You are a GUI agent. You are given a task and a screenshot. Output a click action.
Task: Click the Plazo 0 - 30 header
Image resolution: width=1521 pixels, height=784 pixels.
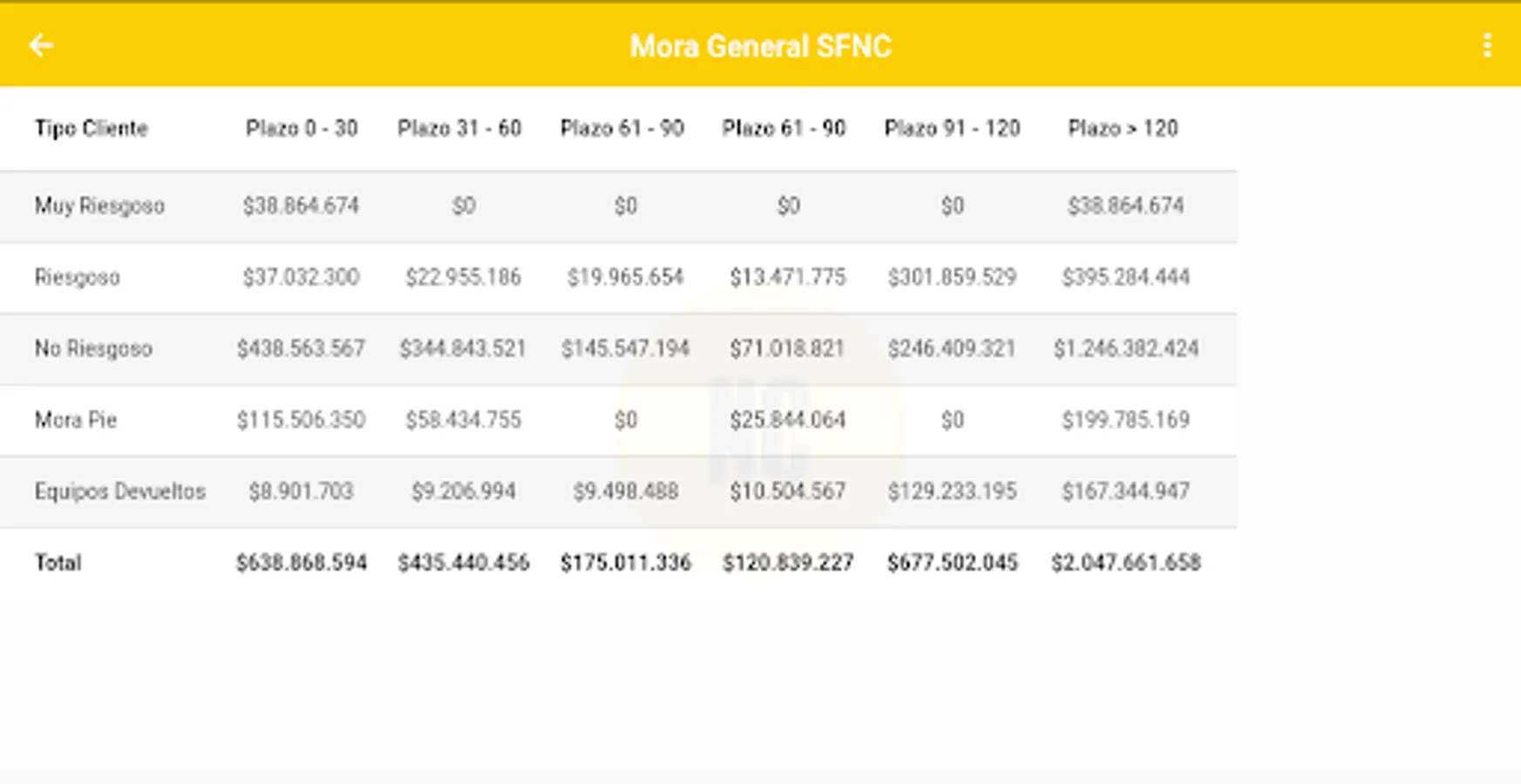pos(302,129)
